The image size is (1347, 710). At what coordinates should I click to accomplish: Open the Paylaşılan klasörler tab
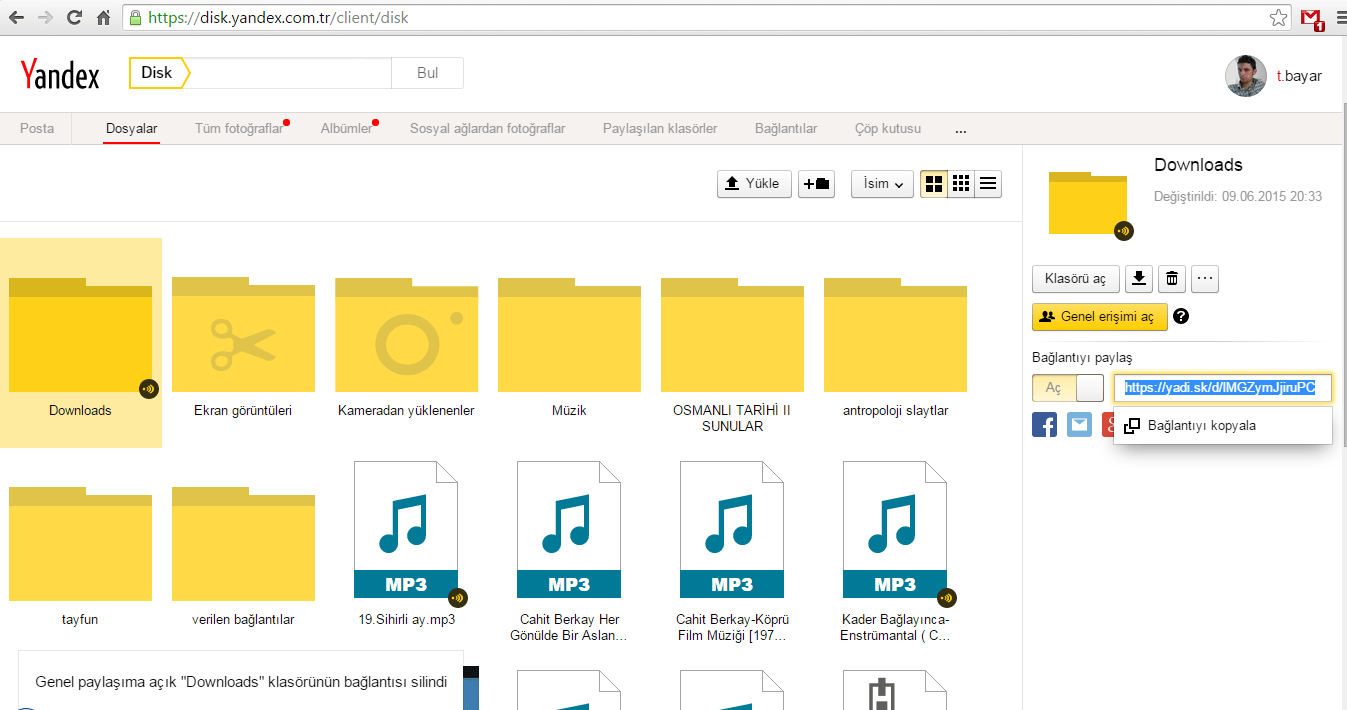[660, 129]
